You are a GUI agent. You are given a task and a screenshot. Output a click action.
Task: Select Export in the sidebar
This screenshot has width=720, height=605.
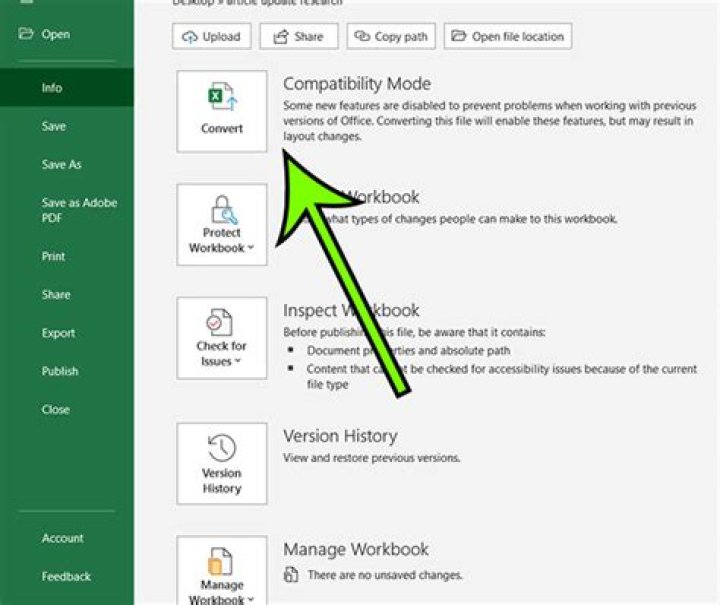(67, 333)
